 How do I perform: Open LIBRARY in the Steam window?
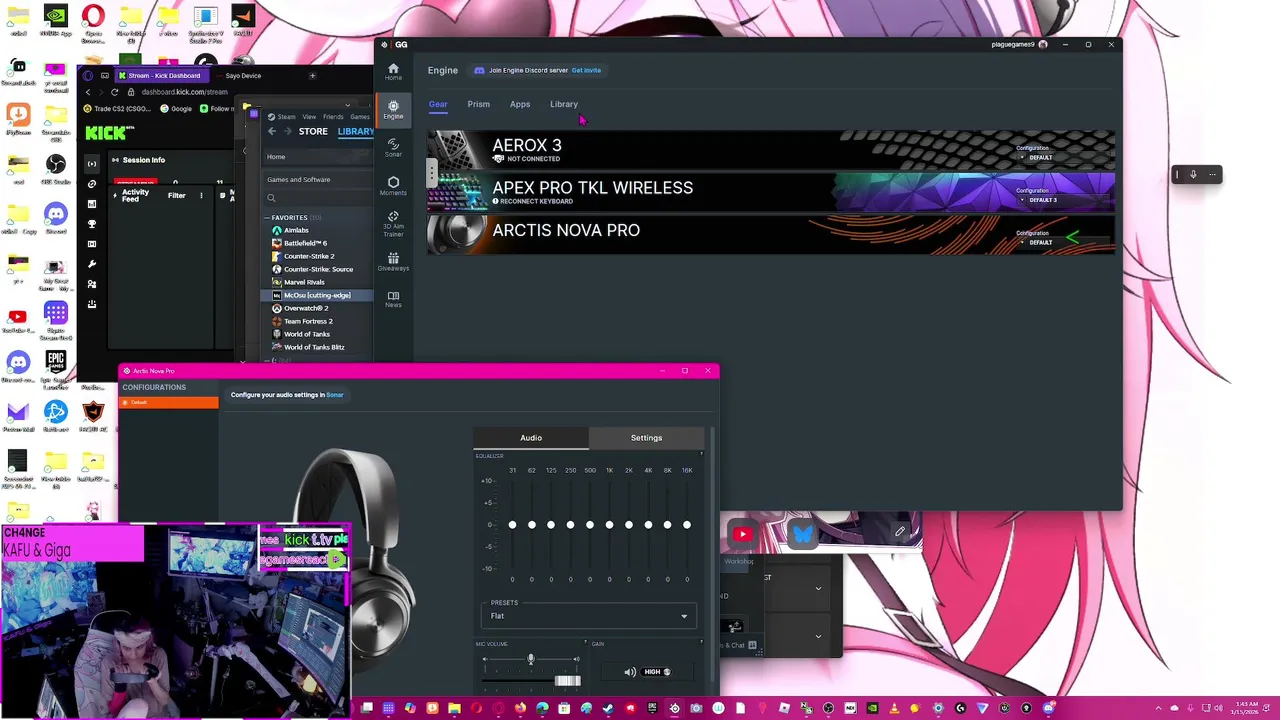coord(355,131)
